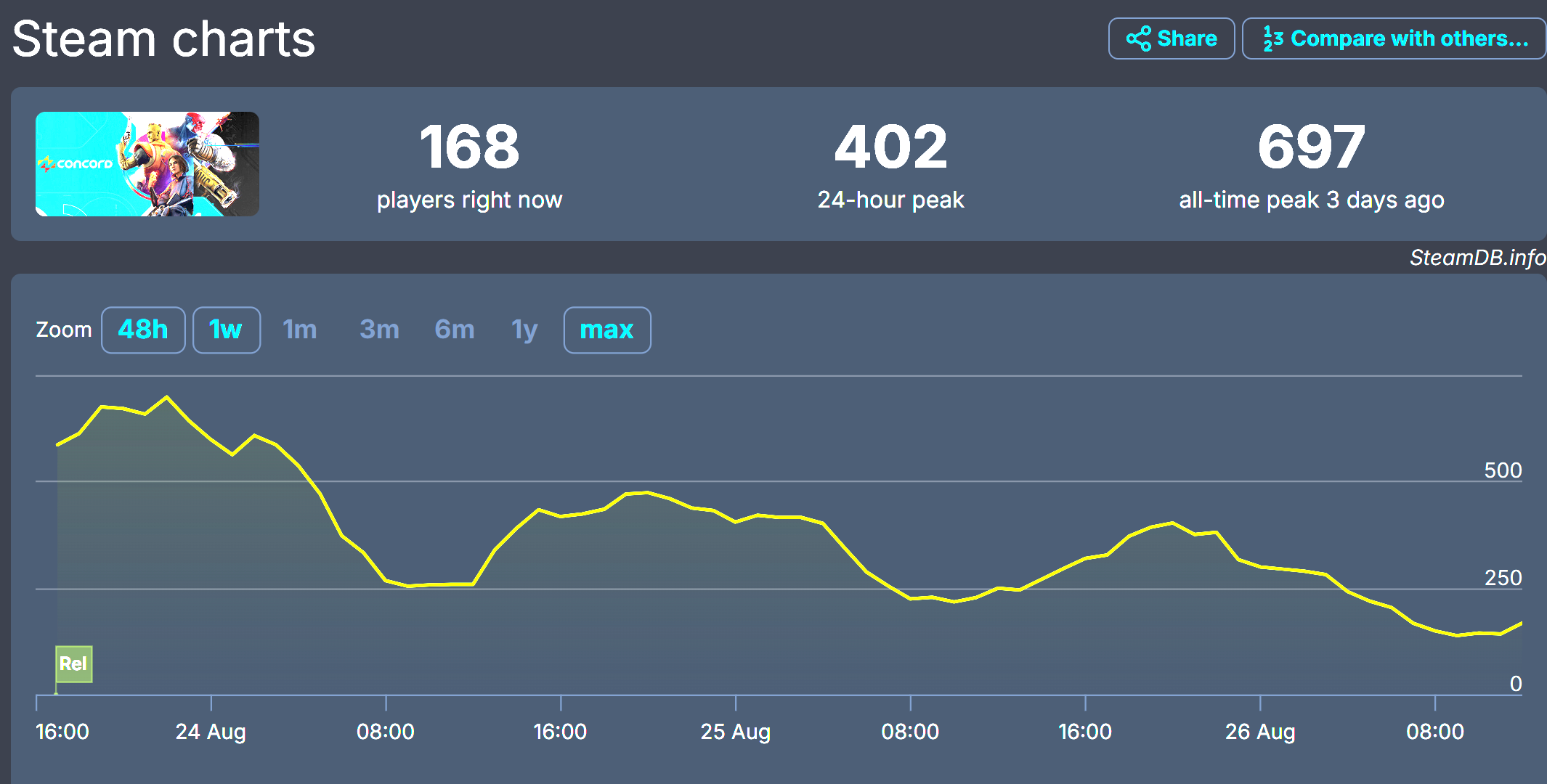1547x784 pixels.
Task: Open Compare with others dialog
Action: tap(1394, 38)
